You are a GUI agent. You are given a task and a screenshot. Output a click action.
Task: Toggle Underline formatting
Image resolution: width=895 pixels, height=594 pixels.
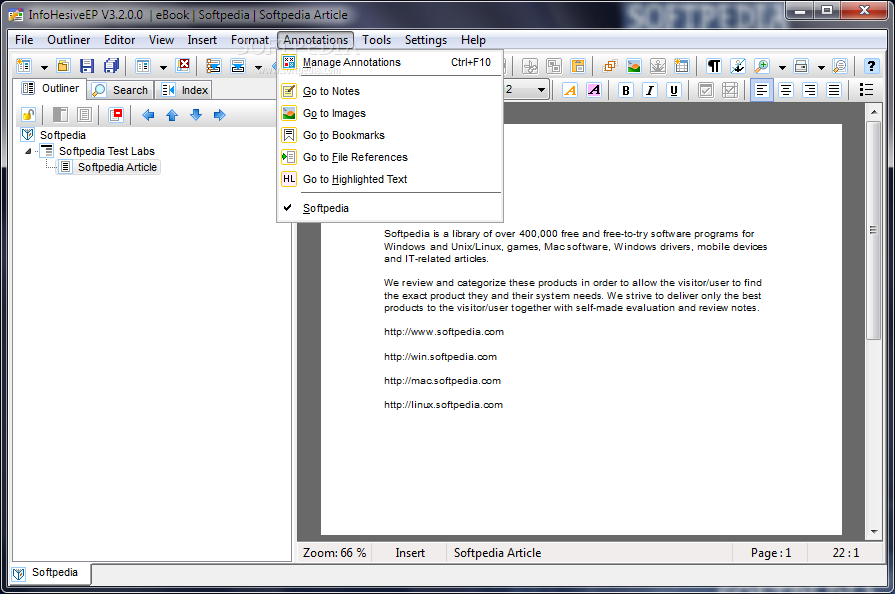point(674,90)
